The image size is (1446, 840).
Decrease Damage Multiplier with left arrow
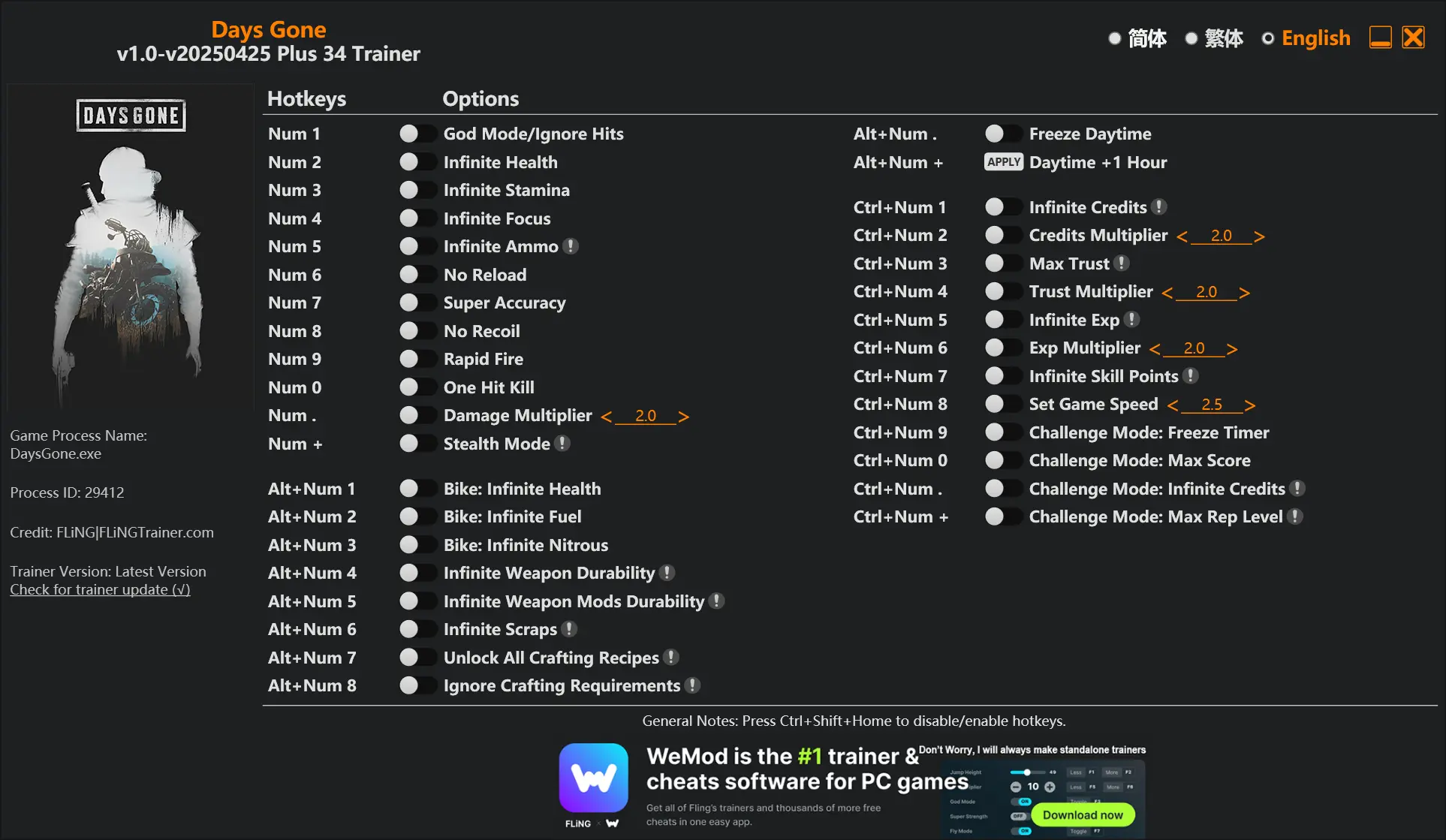click(606, 417)
